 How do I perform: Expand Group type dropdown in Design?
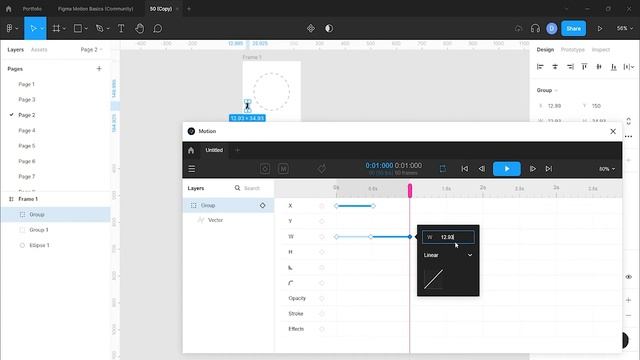click(x=547, y=90)
